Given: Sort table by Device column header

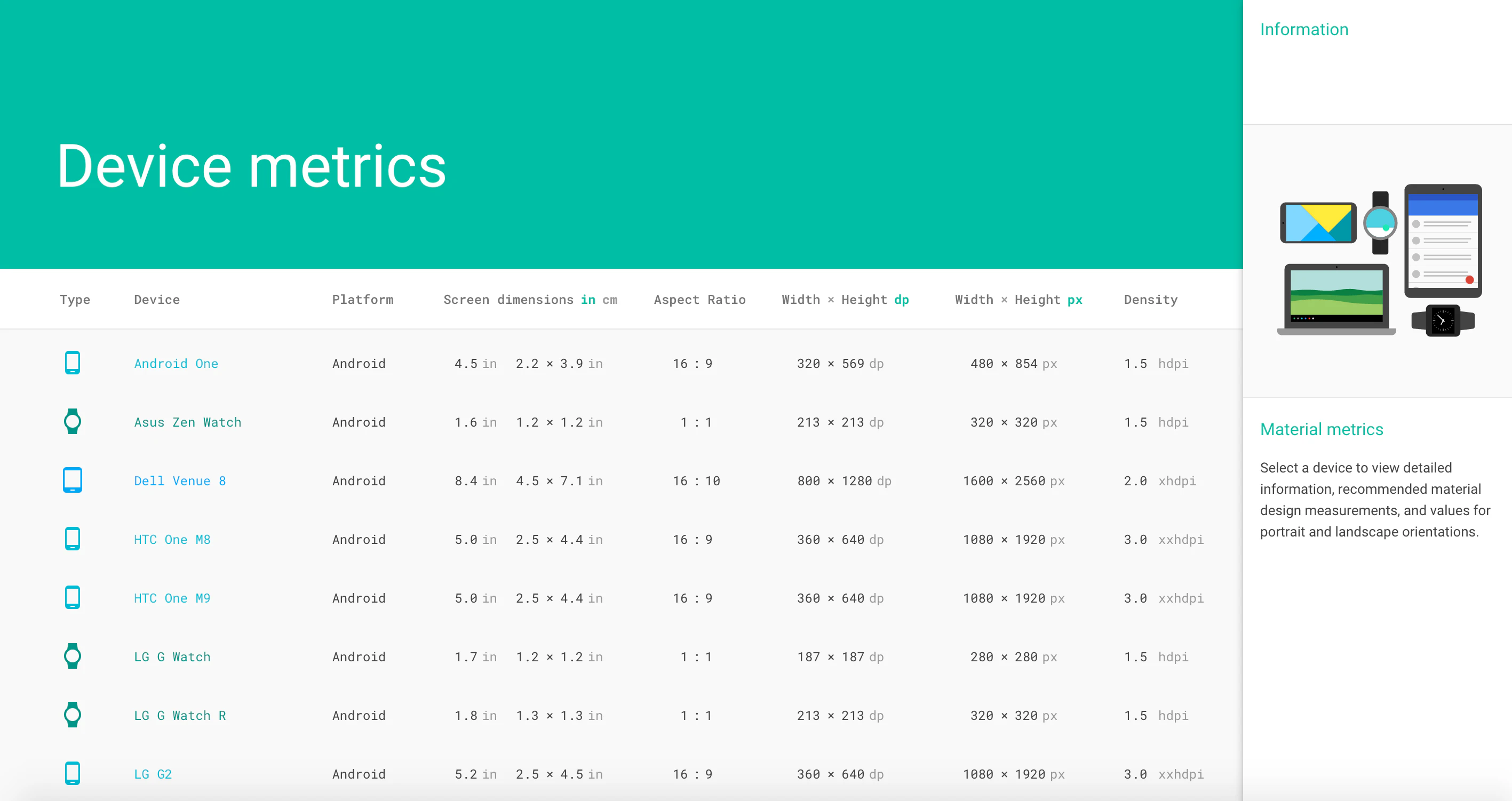Looking at the screenshot, I should (157, 300).
